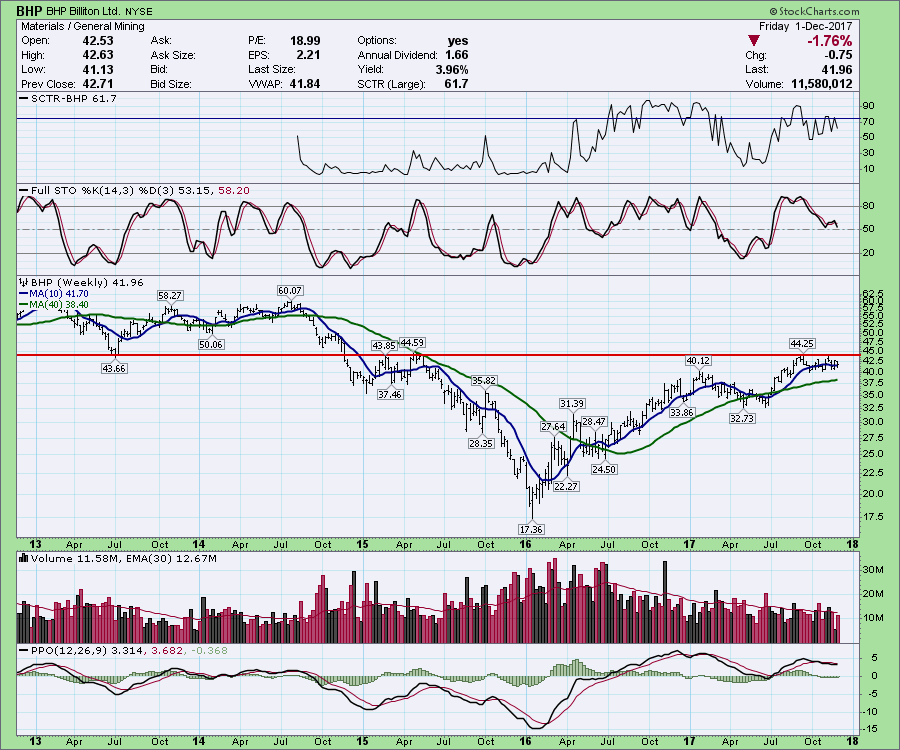Click the percent change -1.76%
Image resolution: width=900 pixels, height=750 pixels.
[x=829, y=41]
